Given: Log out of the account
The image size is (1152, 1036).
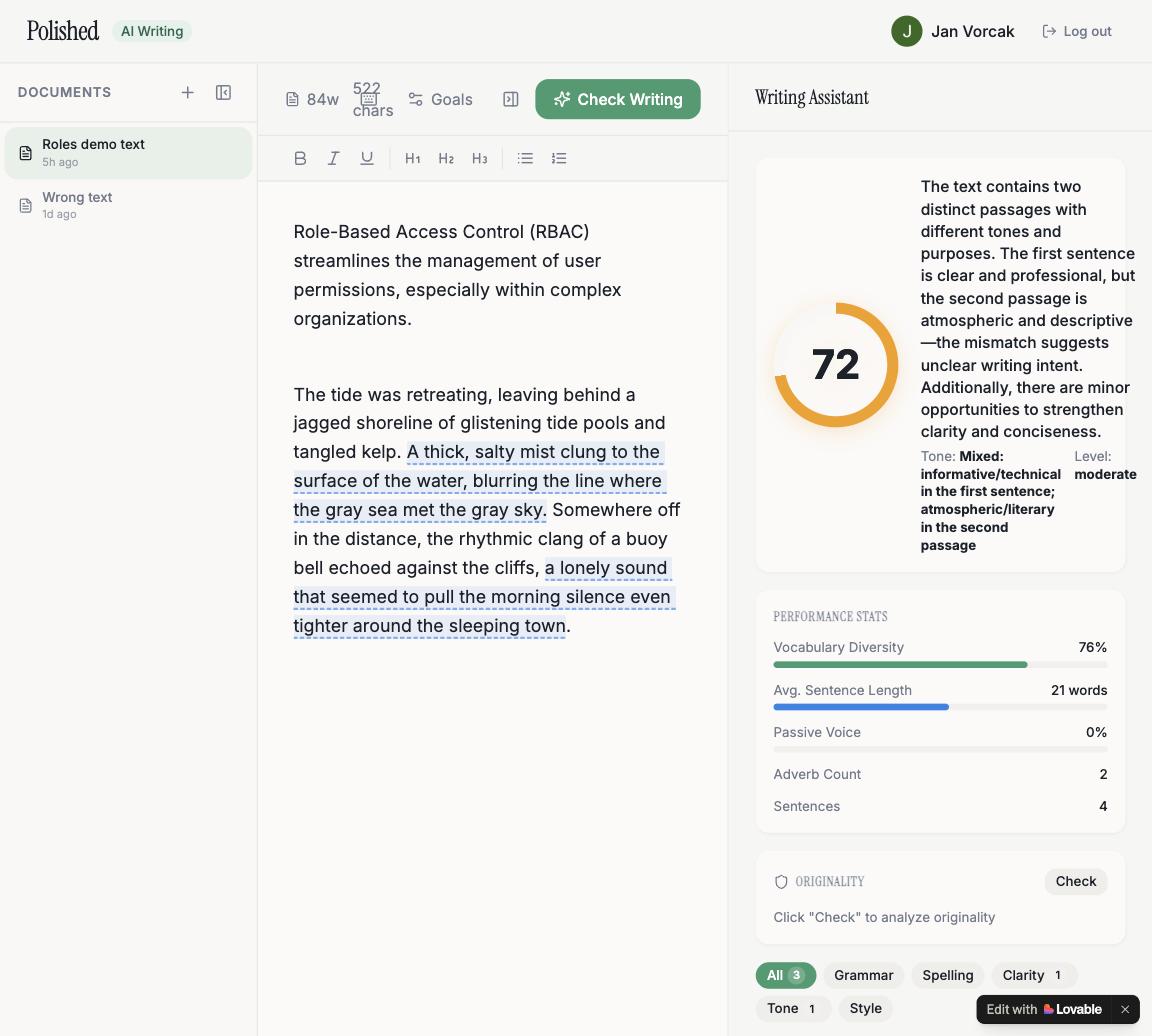Looking at the screenshot, I should (x=1077, y=31).
